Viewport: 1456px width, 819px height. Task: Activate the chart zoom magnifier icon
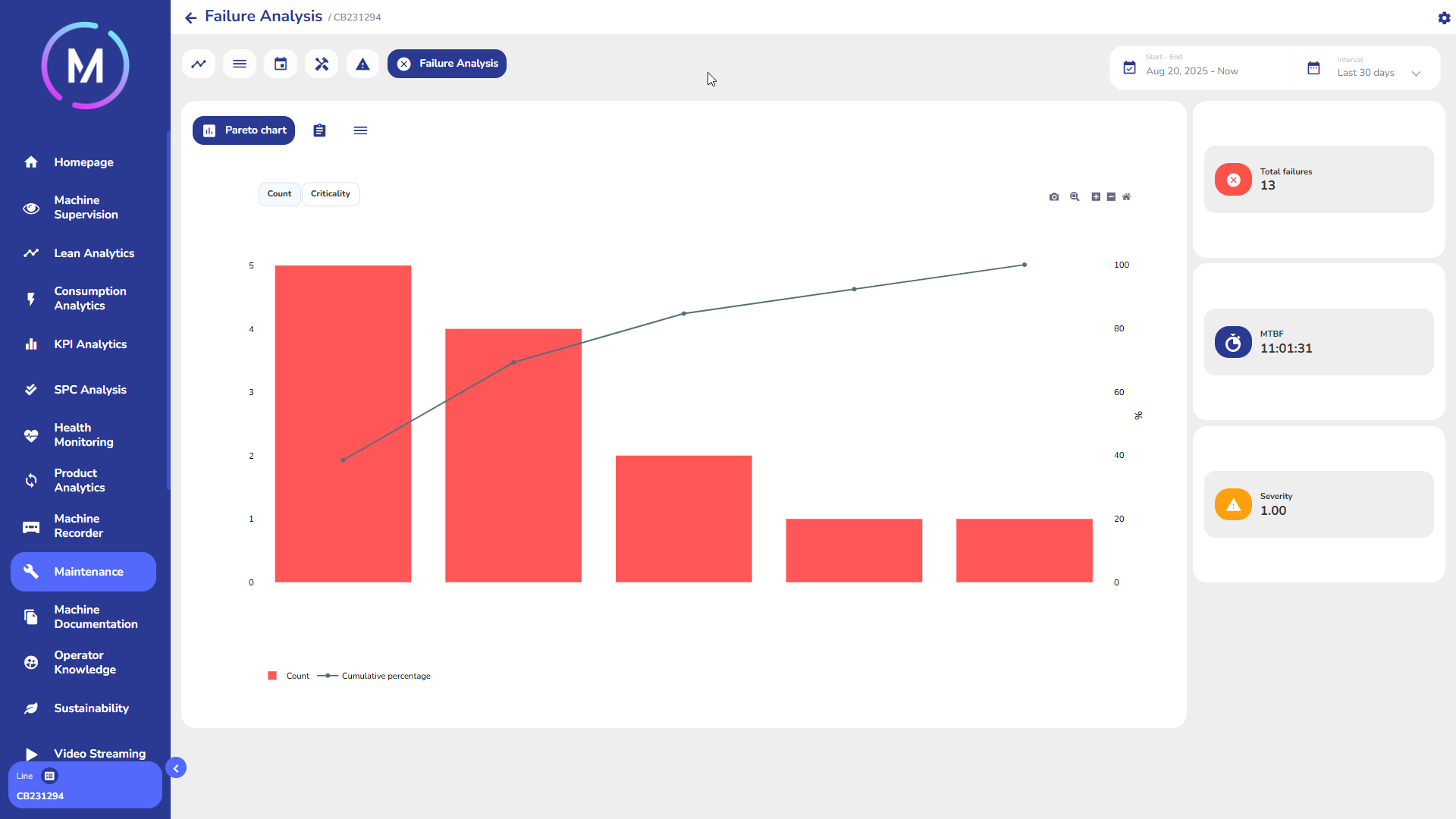tap(1075, 196)
